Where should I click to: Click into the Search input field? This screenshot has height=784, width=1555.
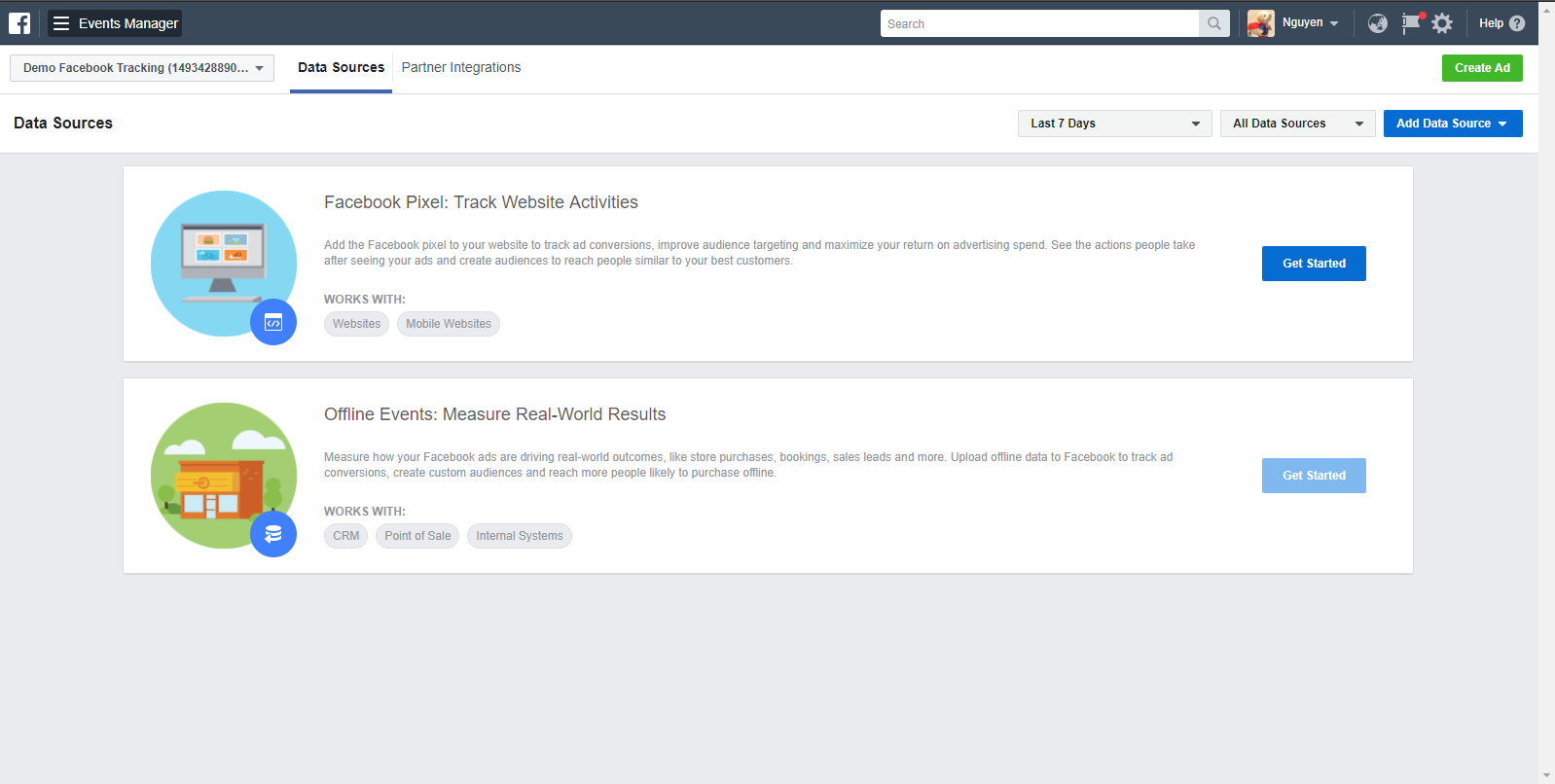[x=1038, y=23]
